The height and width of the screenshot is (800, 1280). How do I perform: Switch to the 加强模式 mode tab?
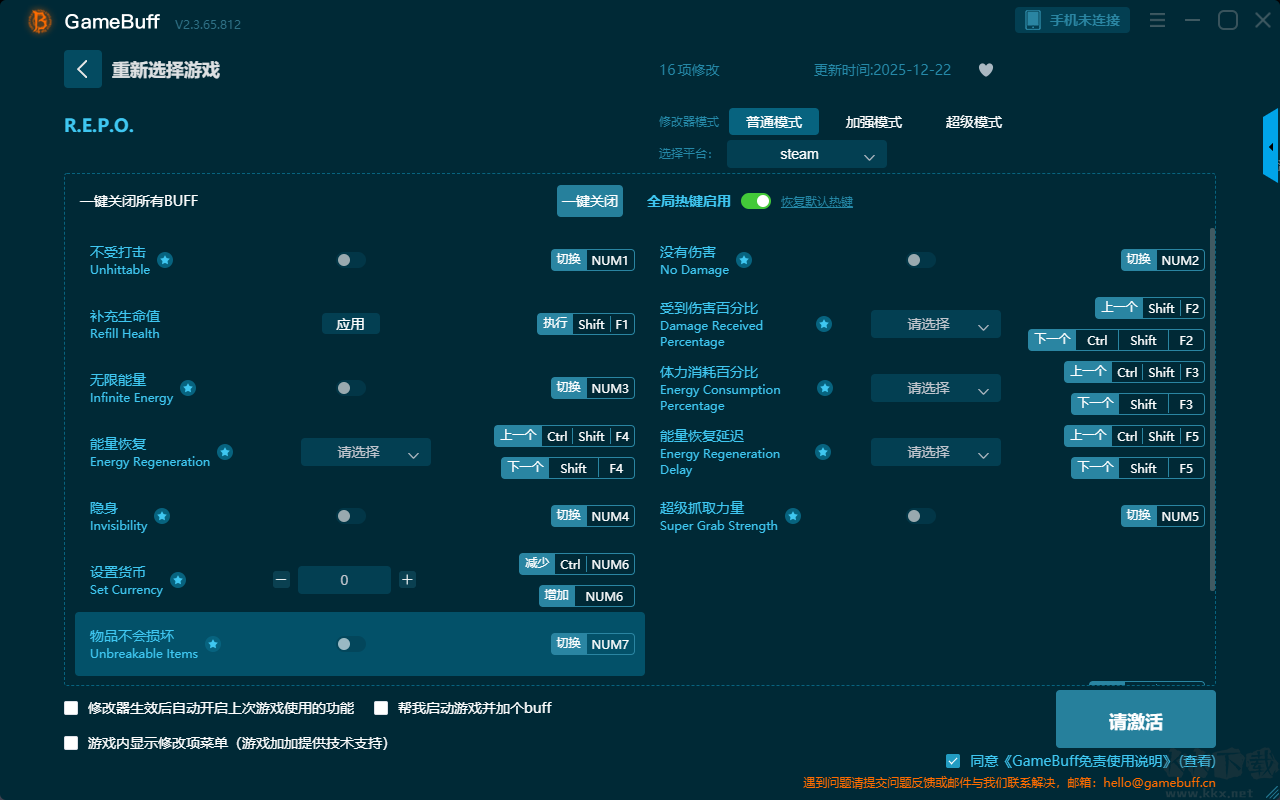tap(874, 122)
